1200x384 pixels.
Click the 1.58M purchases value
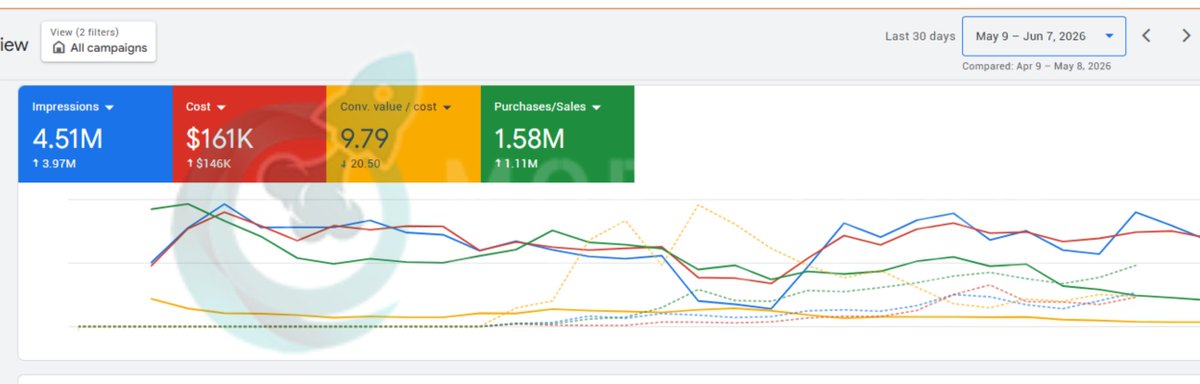530,138
